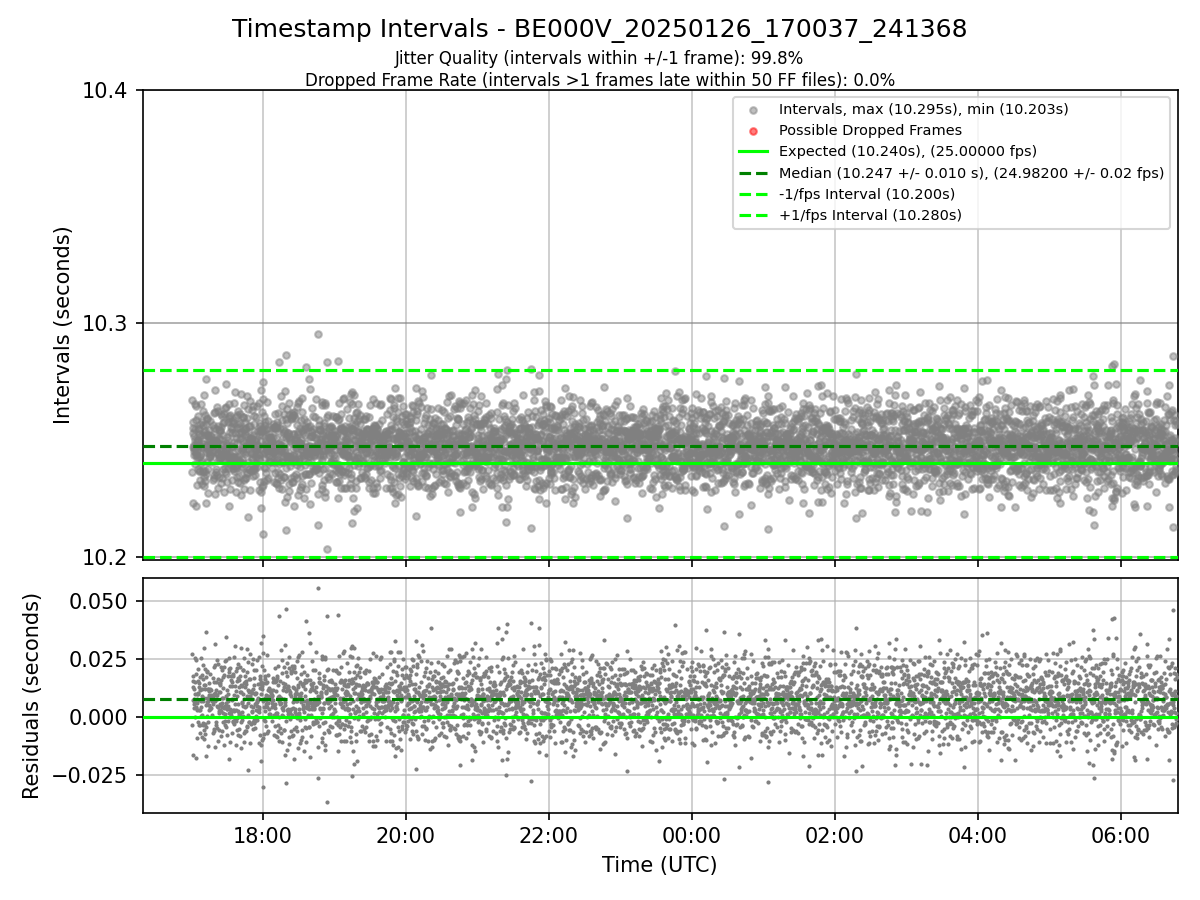Viewport: 1200px width, 900px height.
Task: Click the gray dot marker beside "Intervals, max" in legend
Action: point(754,110)
